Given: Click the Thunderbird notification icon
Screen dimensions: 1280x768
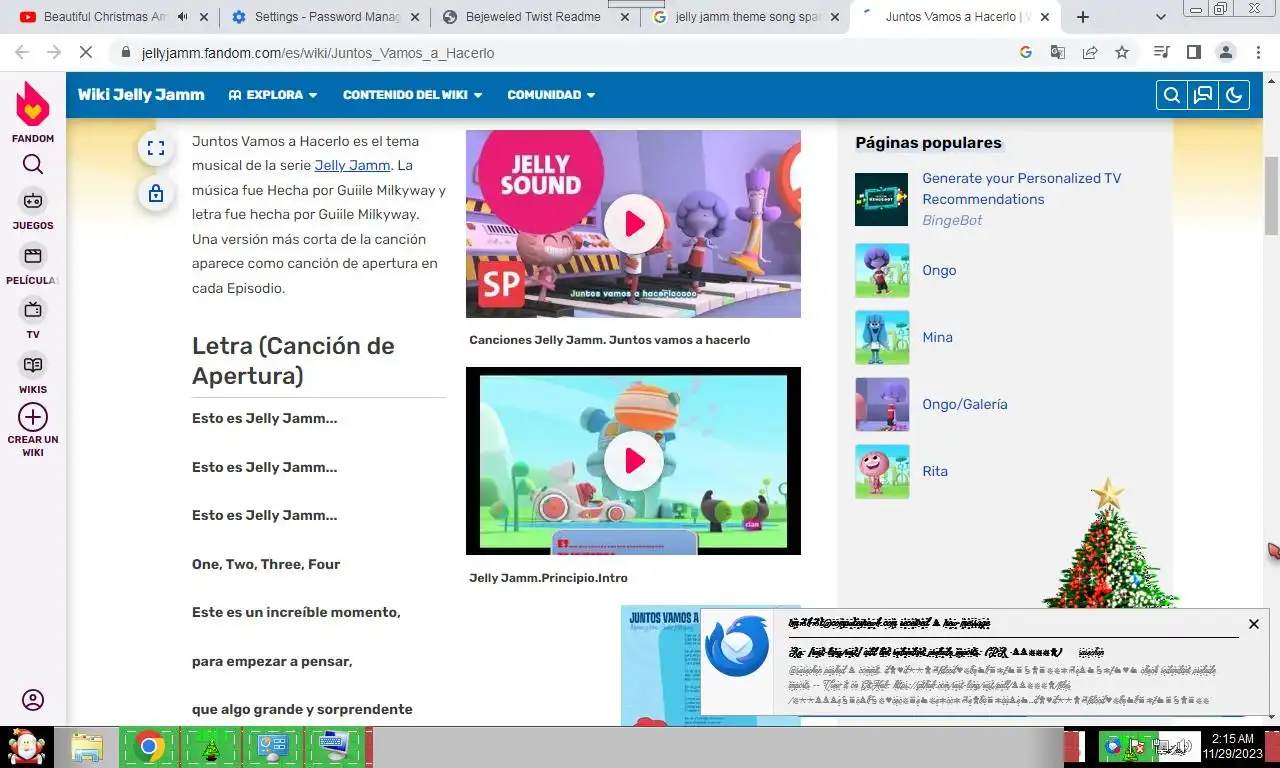Looking at the screenshot, I should (737, 647).
